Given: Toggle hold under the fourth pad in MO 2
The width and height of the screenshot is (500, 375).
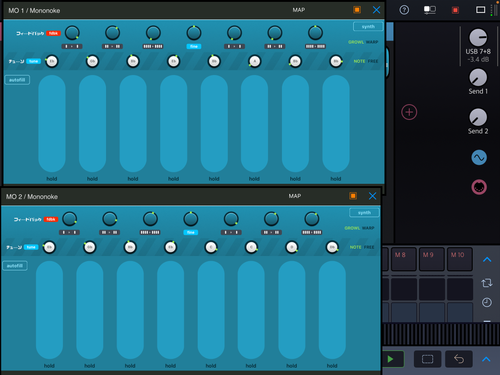Looking at the screenshot, I should (x=170, y=366).
